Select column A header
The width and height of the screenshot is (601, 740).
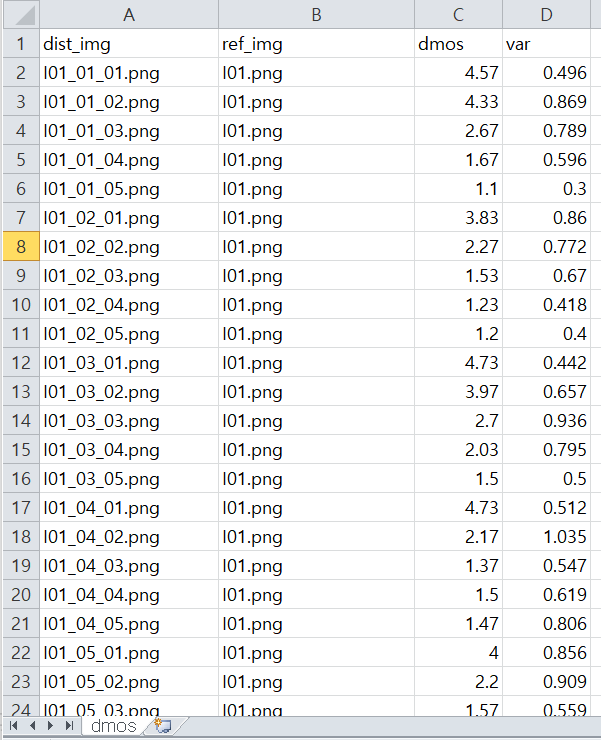tap(129, 15)
